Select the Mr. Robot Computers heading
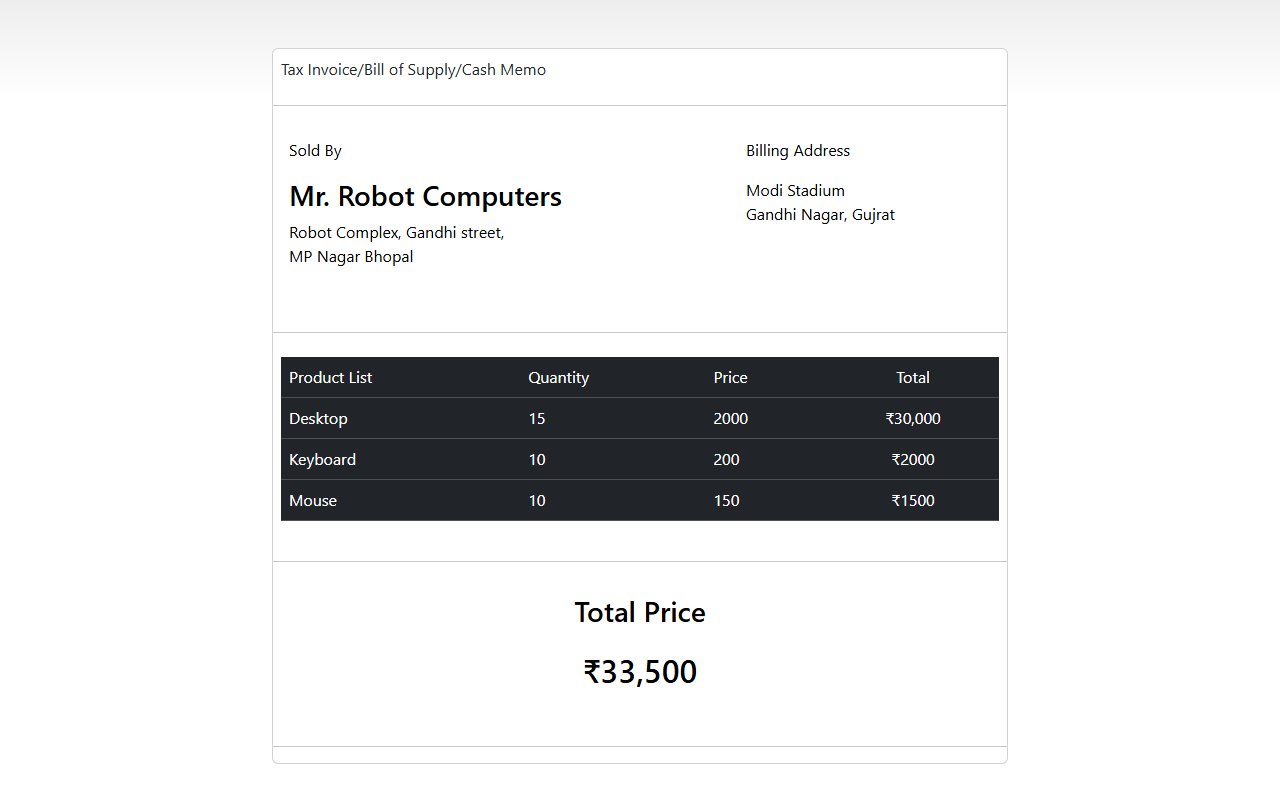 click(425, 197)
